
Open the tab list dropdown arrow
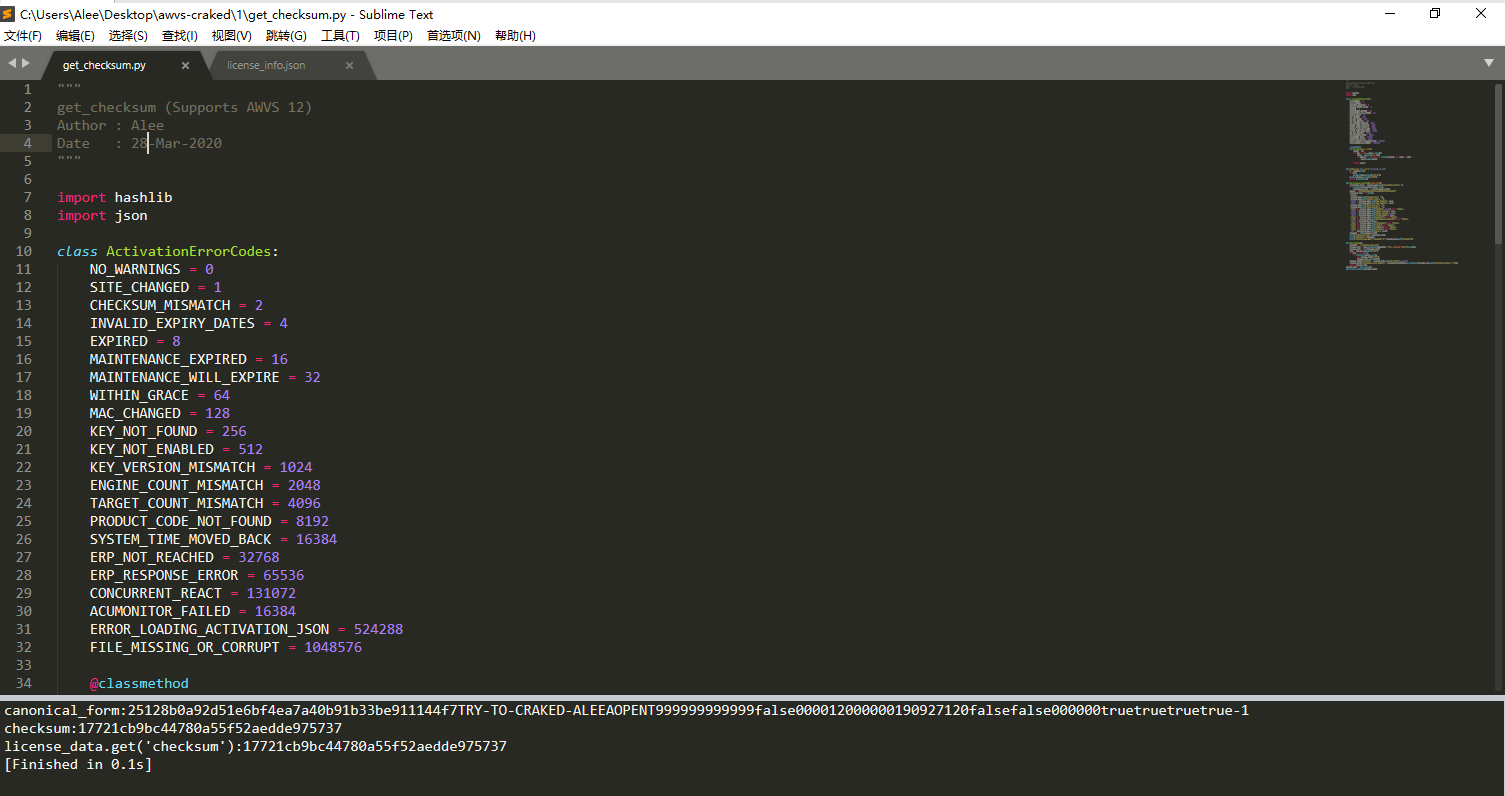point(1488,63)
